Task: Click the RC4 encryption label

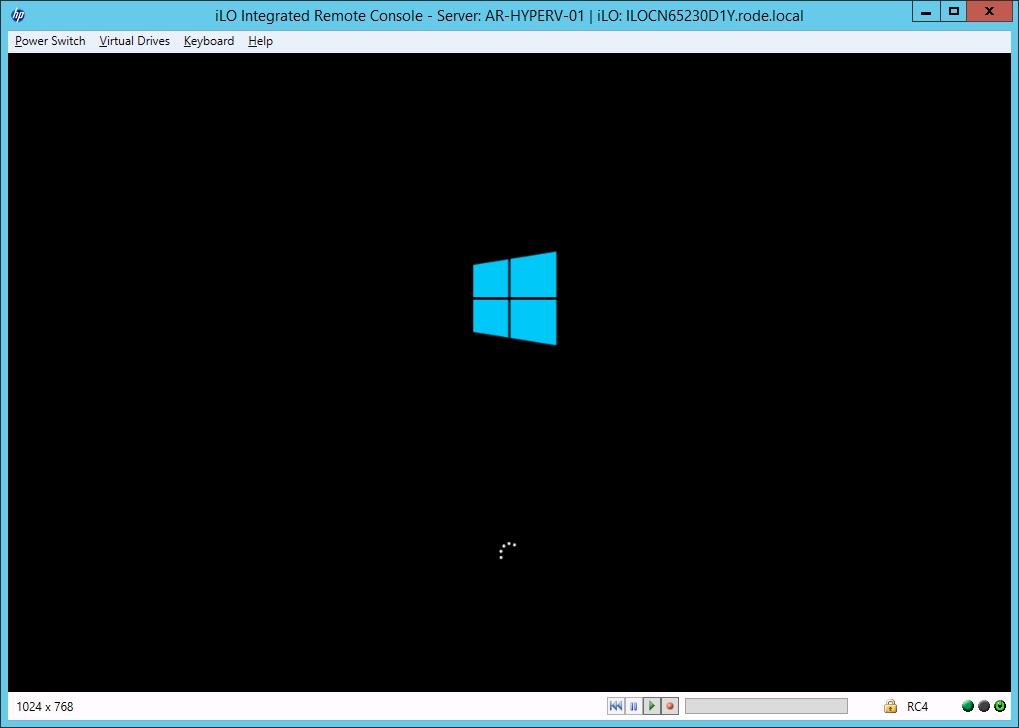Action: click(918, 707)
